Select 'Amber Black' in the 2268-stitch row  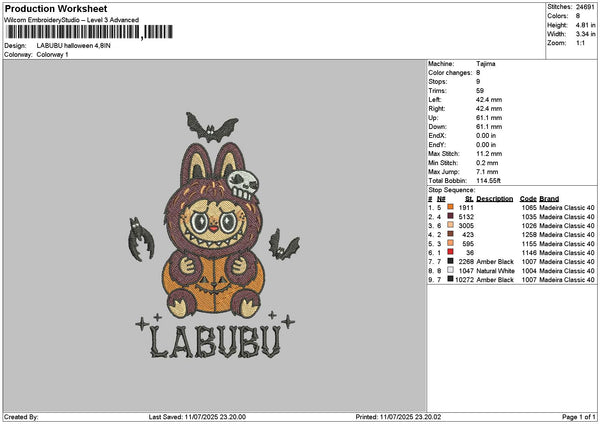coord(495,261)
